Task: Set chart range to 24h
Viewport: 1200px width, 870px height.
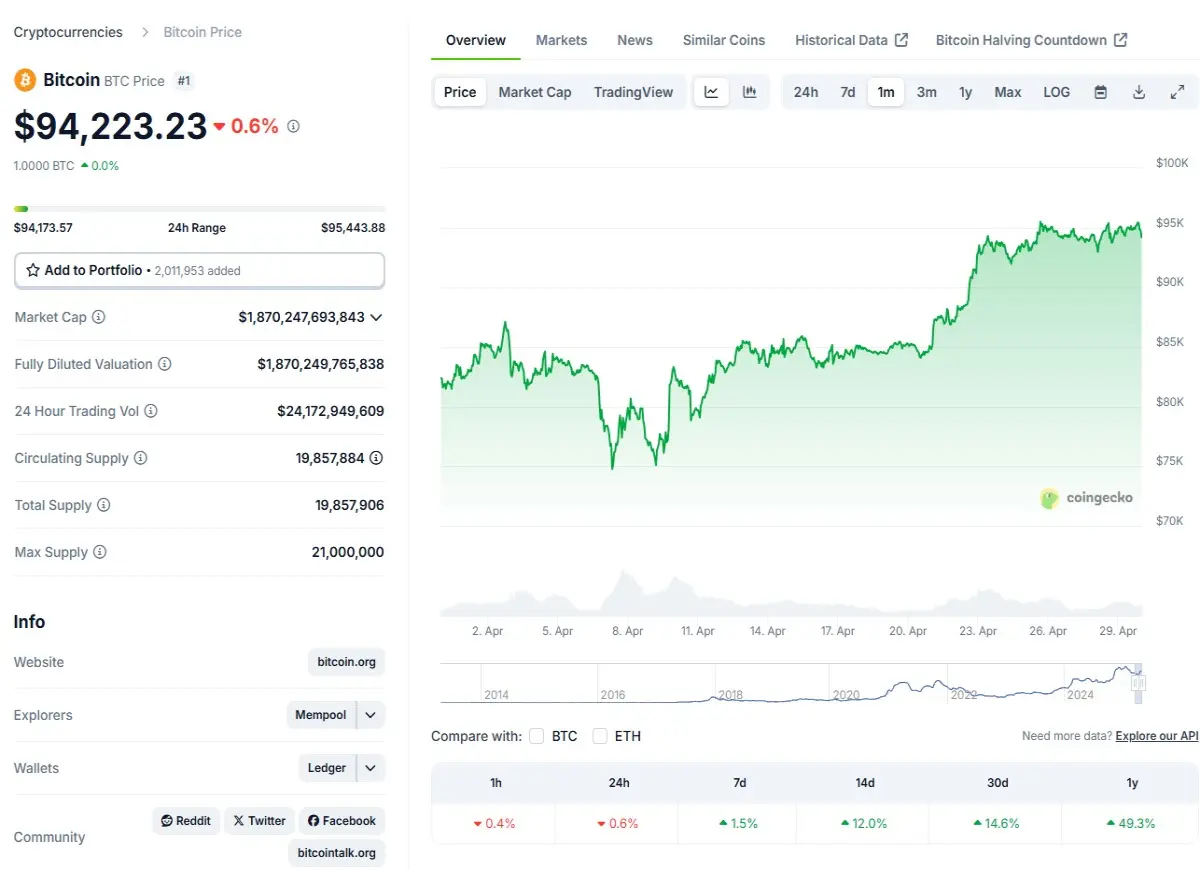Action: coord(806,92)
